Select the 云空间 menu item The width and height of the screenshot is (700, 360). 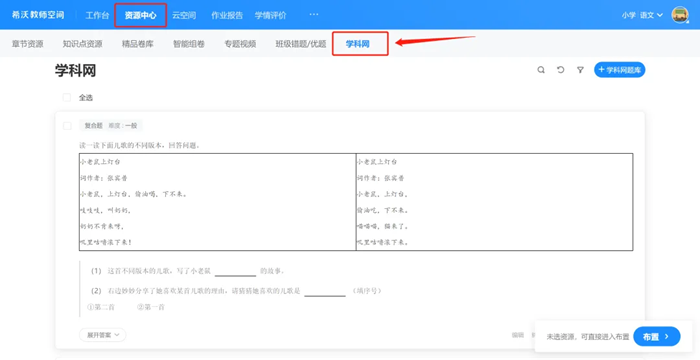tap(184, 15)
